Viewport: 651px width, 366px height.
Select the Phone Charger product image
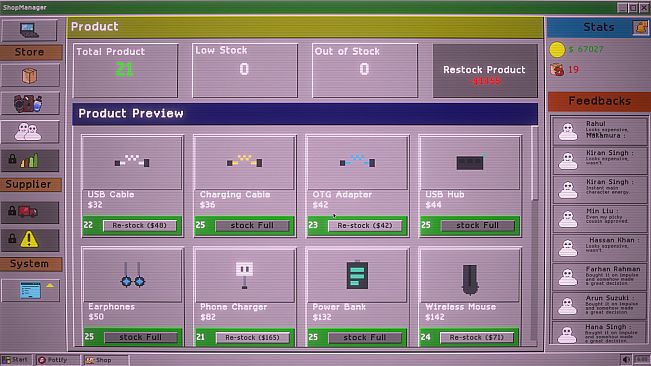[x=245, y=275]
